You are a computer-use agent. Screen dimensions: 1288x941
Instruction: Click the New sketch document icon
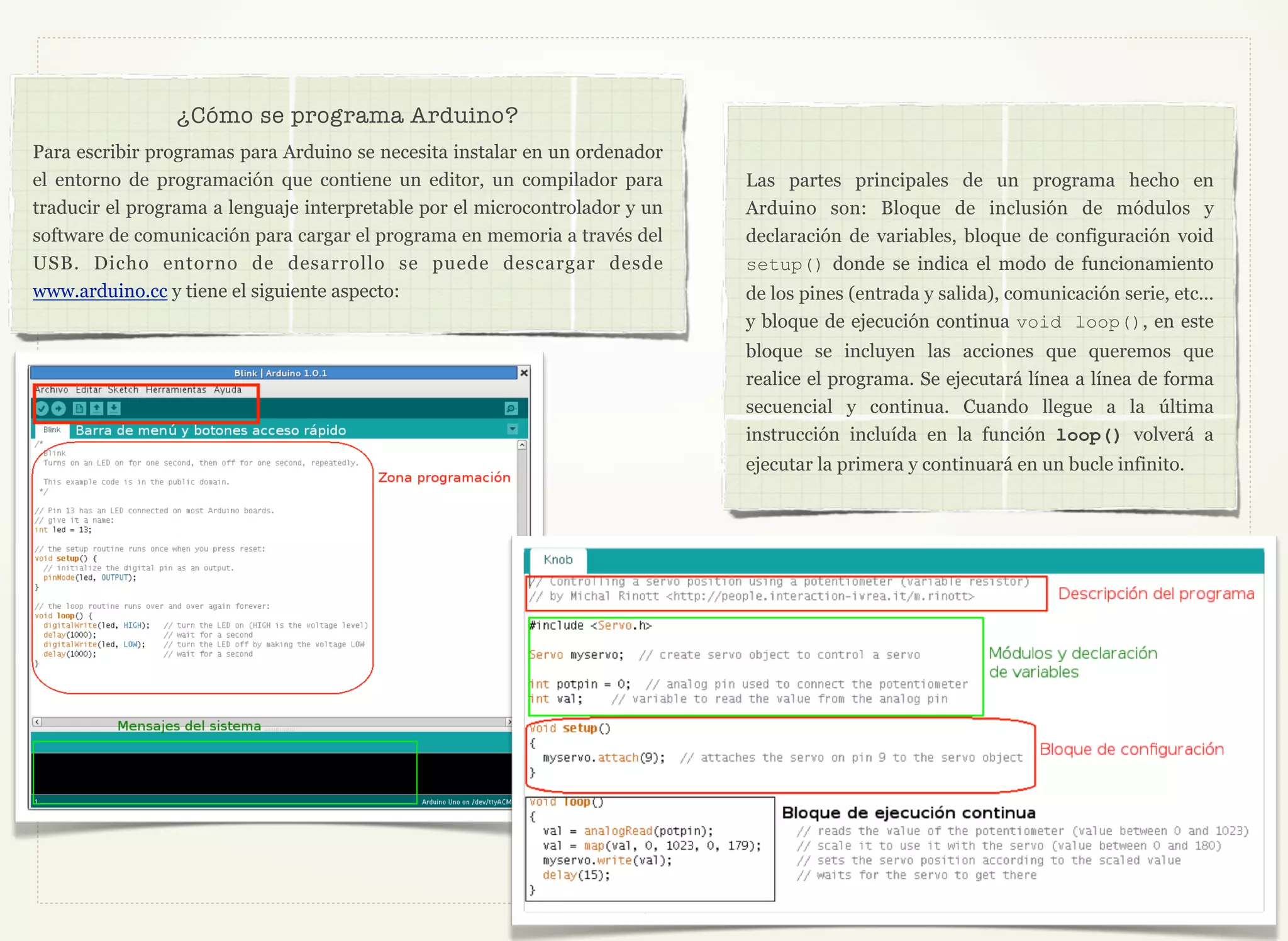[x=79, y=408]
